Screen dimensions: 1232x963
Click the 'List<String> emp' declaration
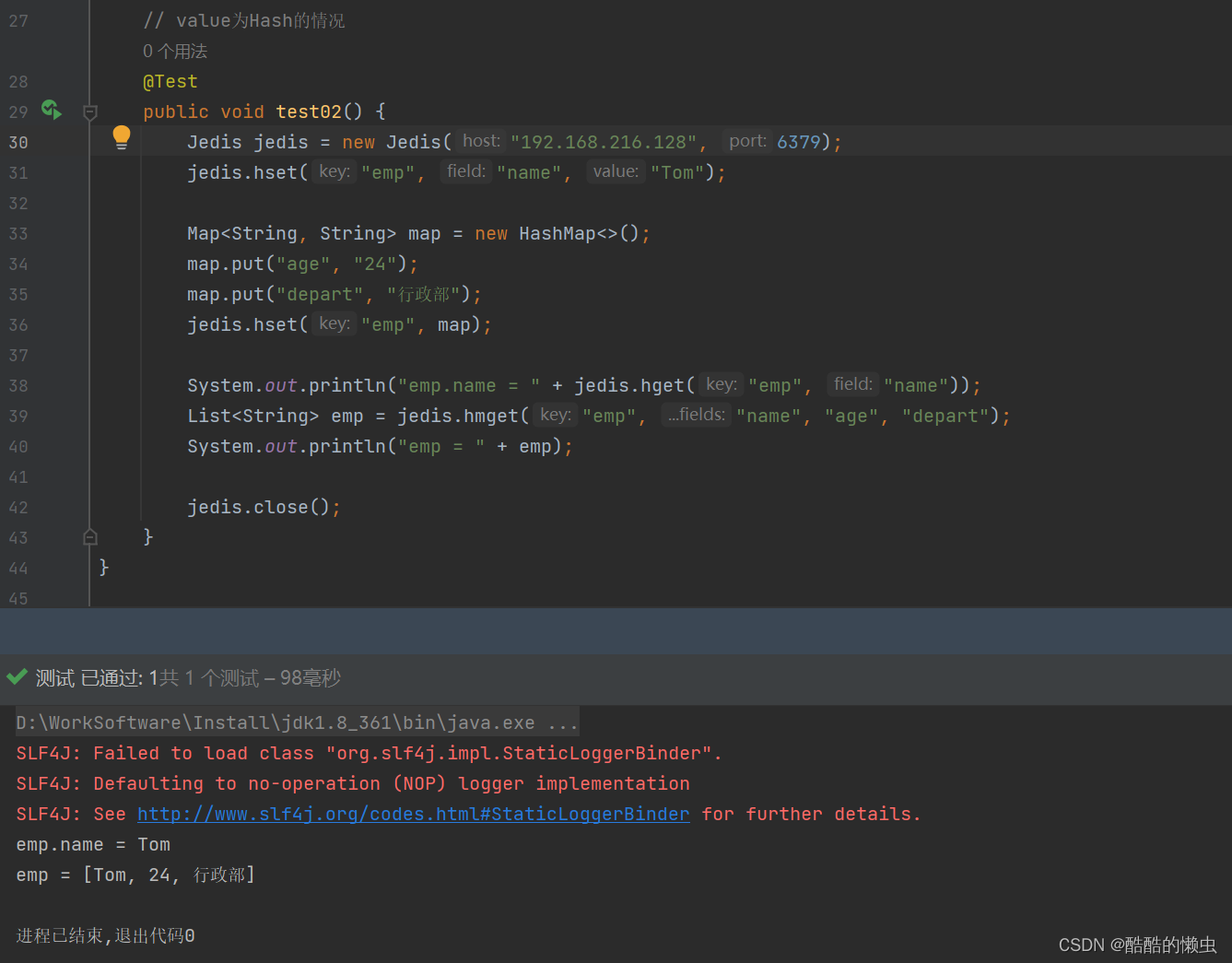click(276, 416)
